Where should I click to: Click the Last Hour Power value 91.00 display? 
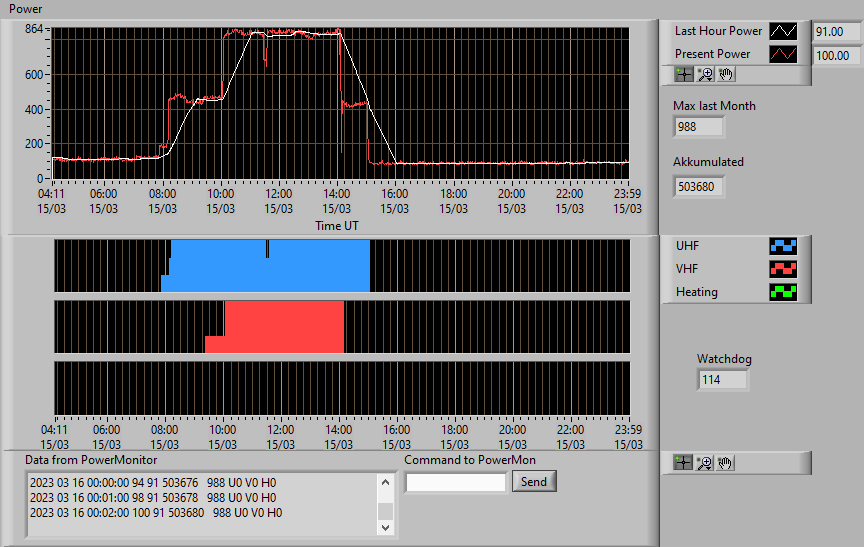(x=836, y=31)
